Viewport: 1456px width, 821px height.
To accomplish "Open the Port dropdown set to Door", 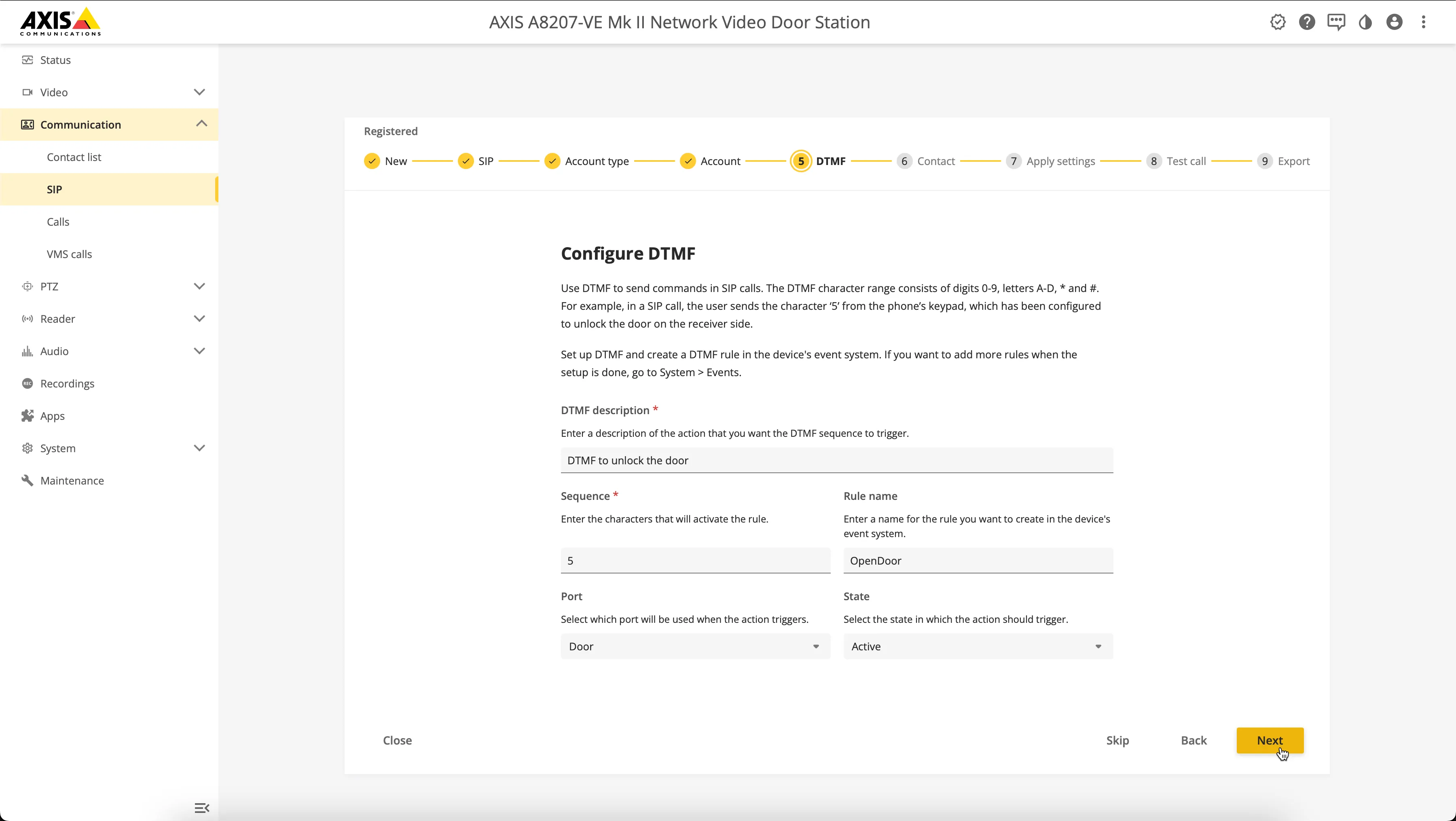I will (695, 646).
